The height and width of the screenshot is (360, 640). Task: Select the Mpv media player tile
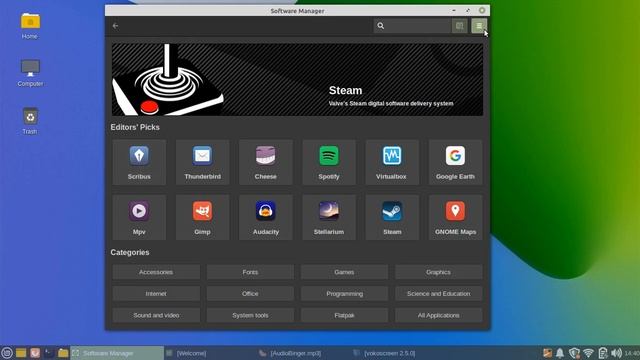pyautogui.click(x=139, y=218)
